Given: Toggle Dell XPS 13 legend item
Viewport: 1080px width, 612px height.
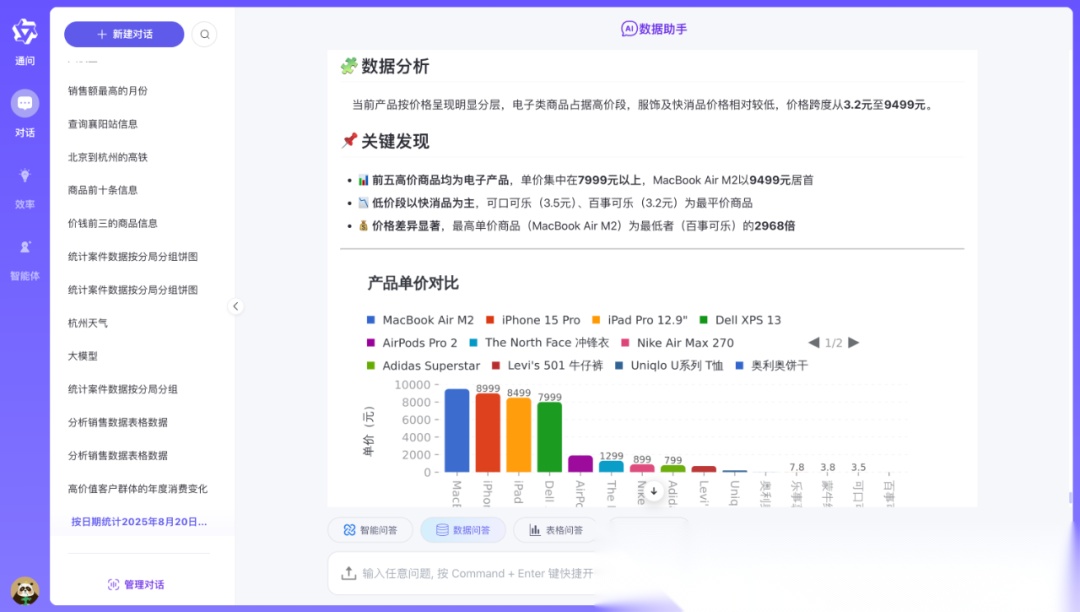Looking at the screenshot, I should point(740,320).
